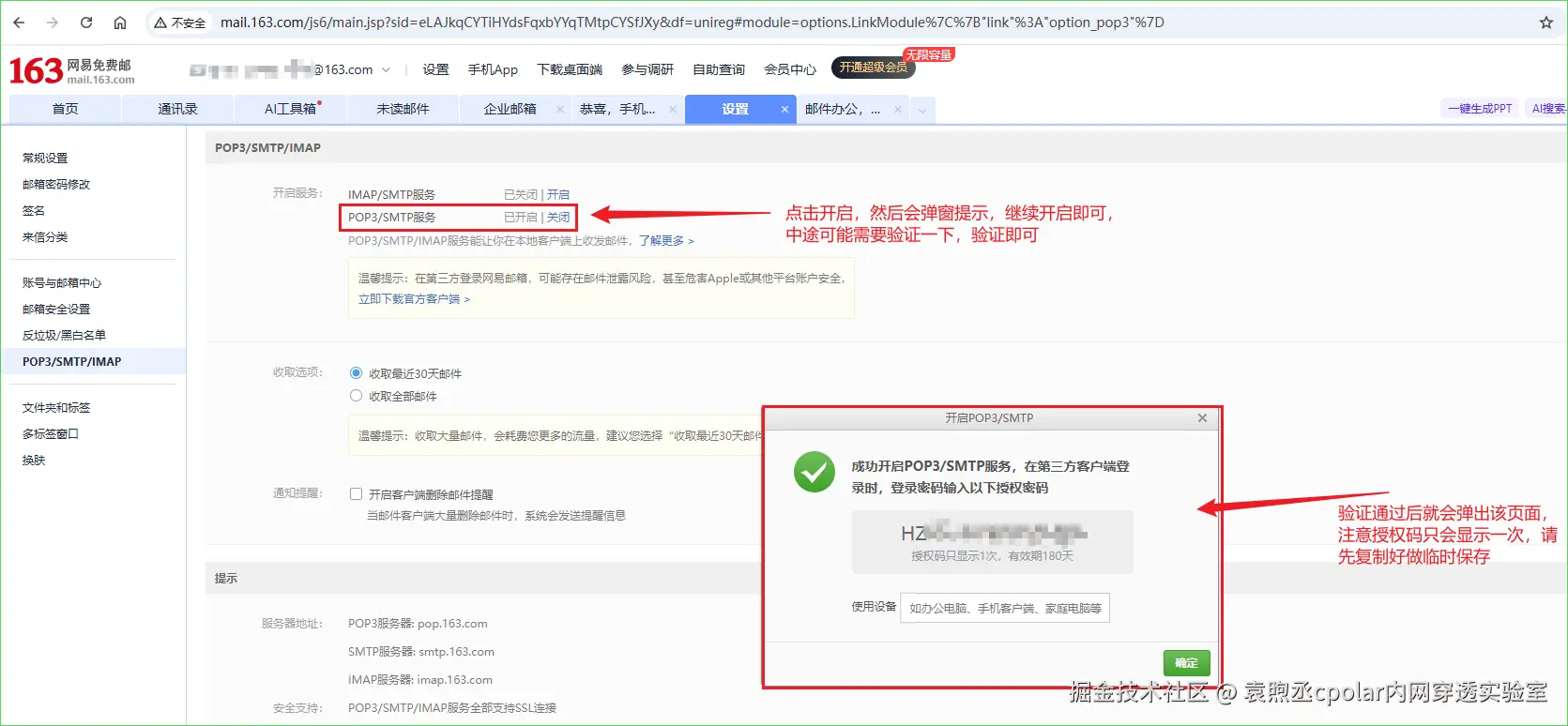Click 关闭 for the POP3/SMTP服务
This screenshot has height=726, width=1568.
coord(558,217)
